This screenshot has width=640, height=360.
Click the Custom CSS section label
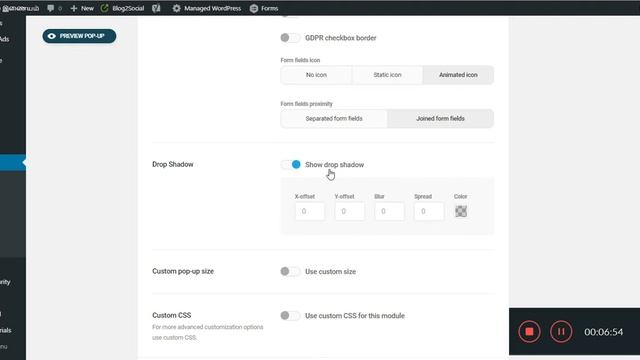pyautogui.click(x=171, y=315)
